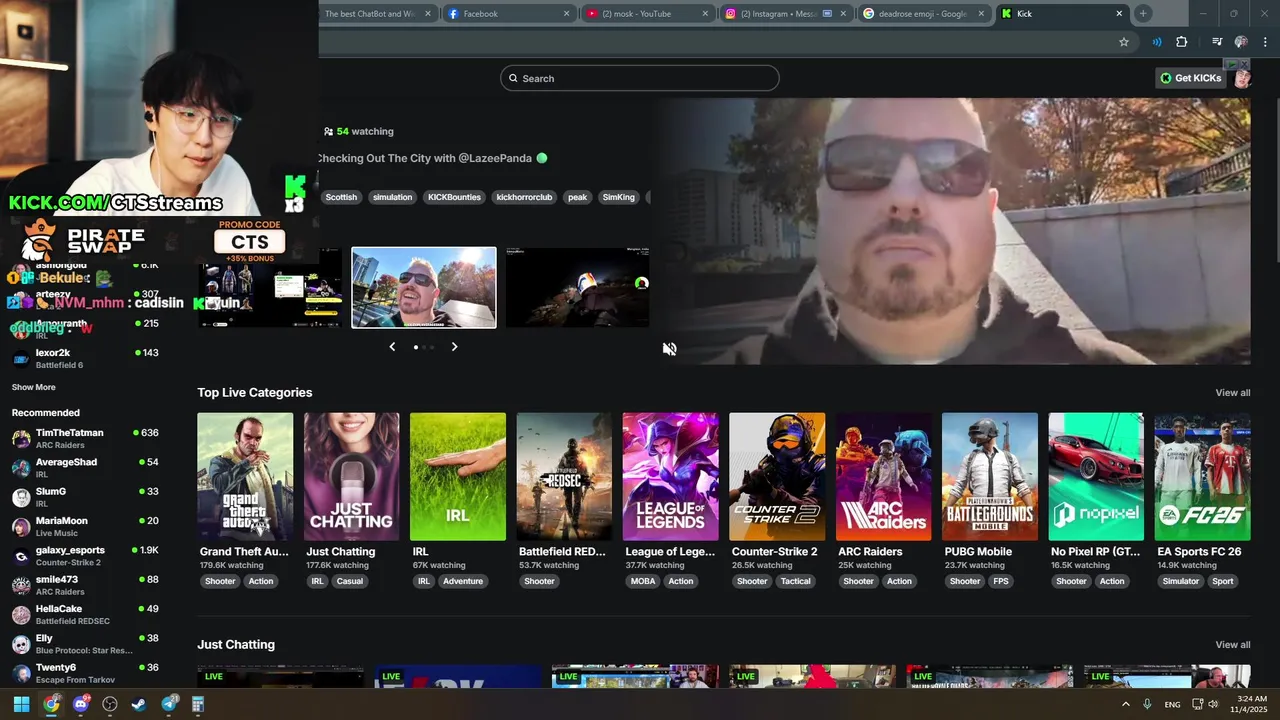Open AverageShad channel in Recommended list
Image resolution: width=1280 pixels, height=720 pixels.
pyautogui.click(x=86, y=468)
